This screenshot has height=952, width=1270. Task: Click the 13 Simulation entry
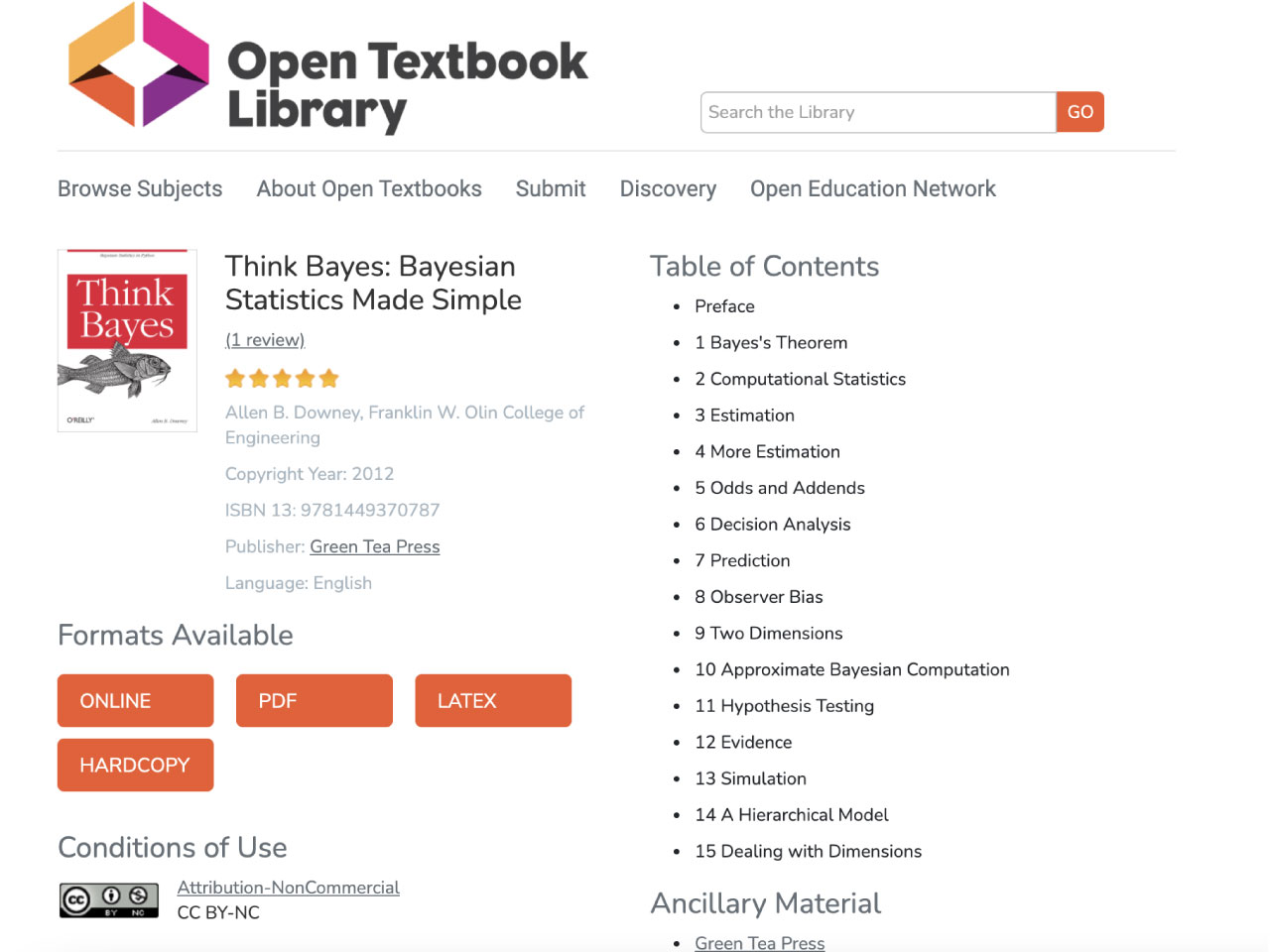pyautogui.click(x=750, y=778)
